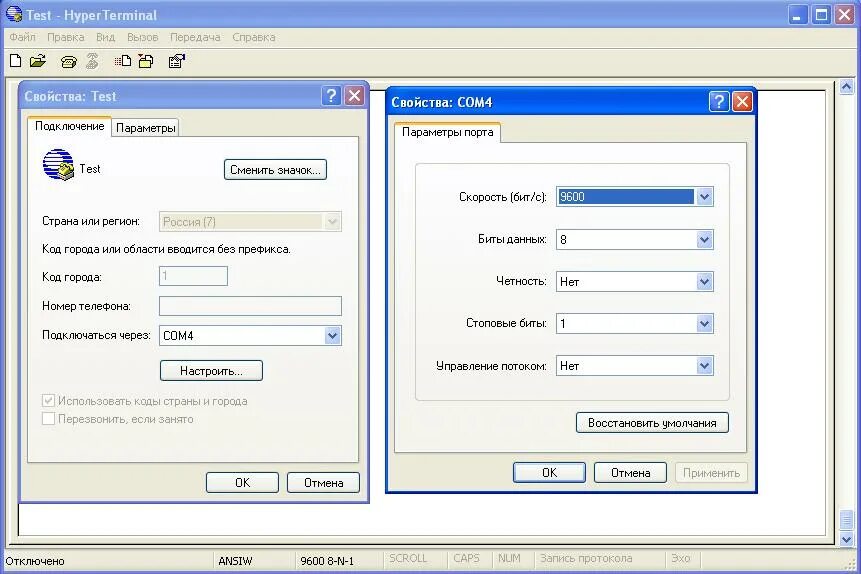The height and width of the screenshot is (574, 861).
Task: Open the Правка menu
Action: coord(66,37)
